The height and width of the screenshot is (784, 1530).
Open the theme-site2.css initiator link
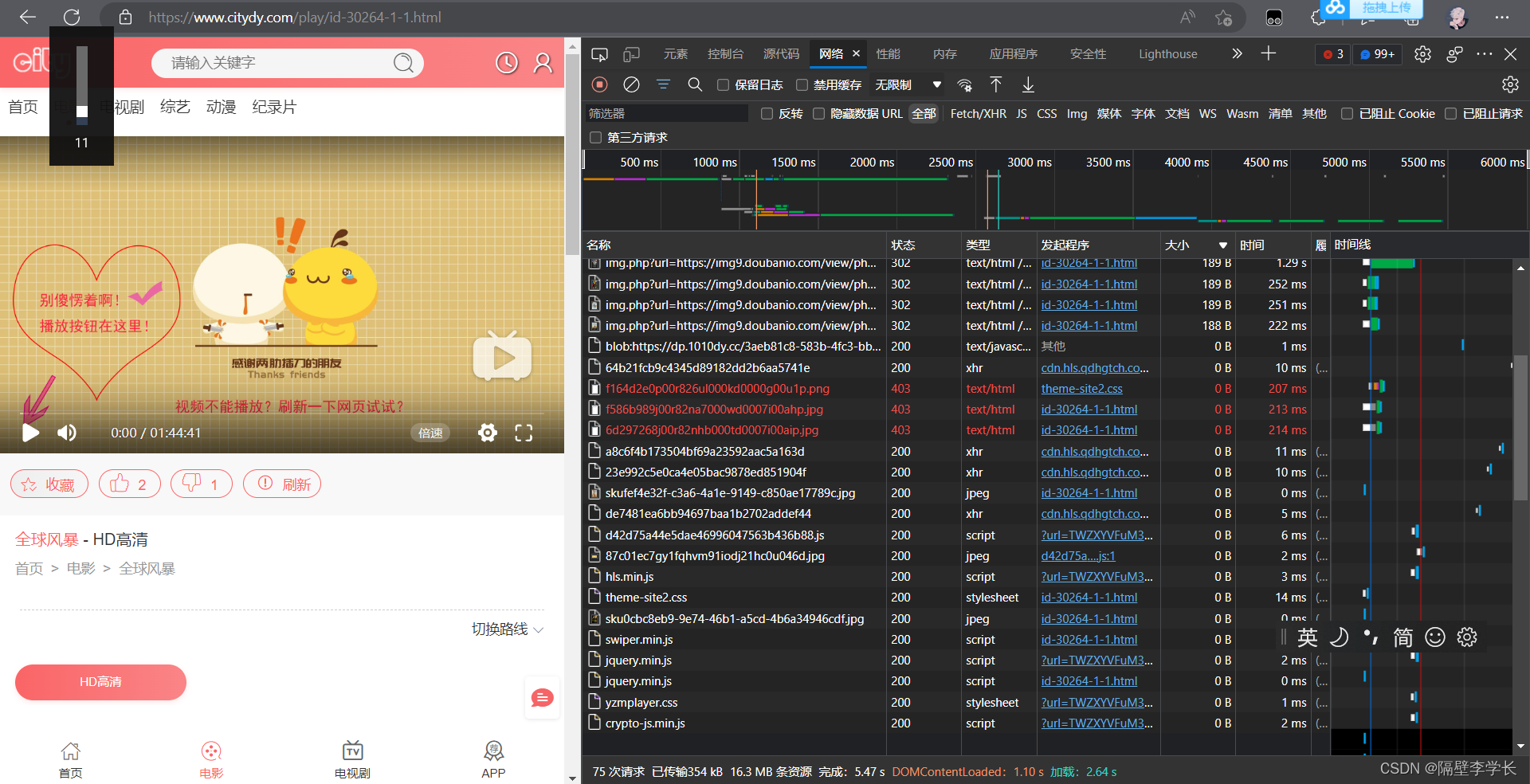(1081, 389)
